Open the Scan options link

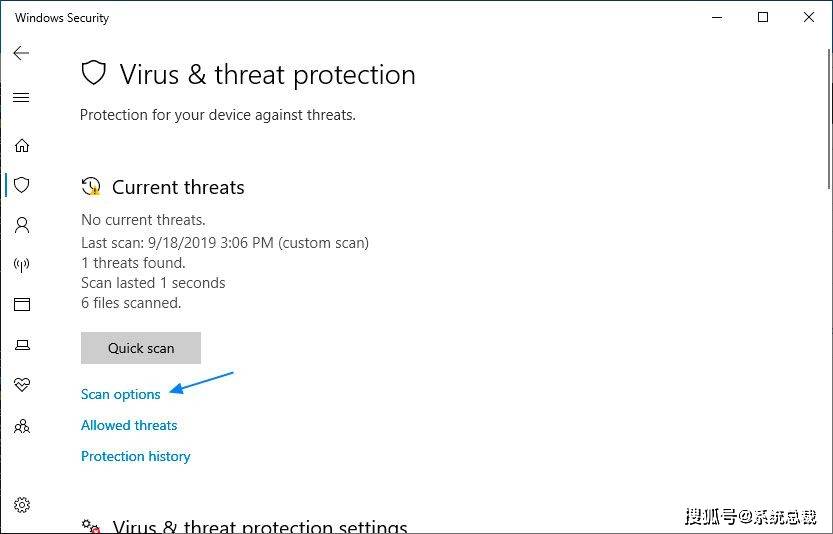pyautogui.click(x=121, y=394)
